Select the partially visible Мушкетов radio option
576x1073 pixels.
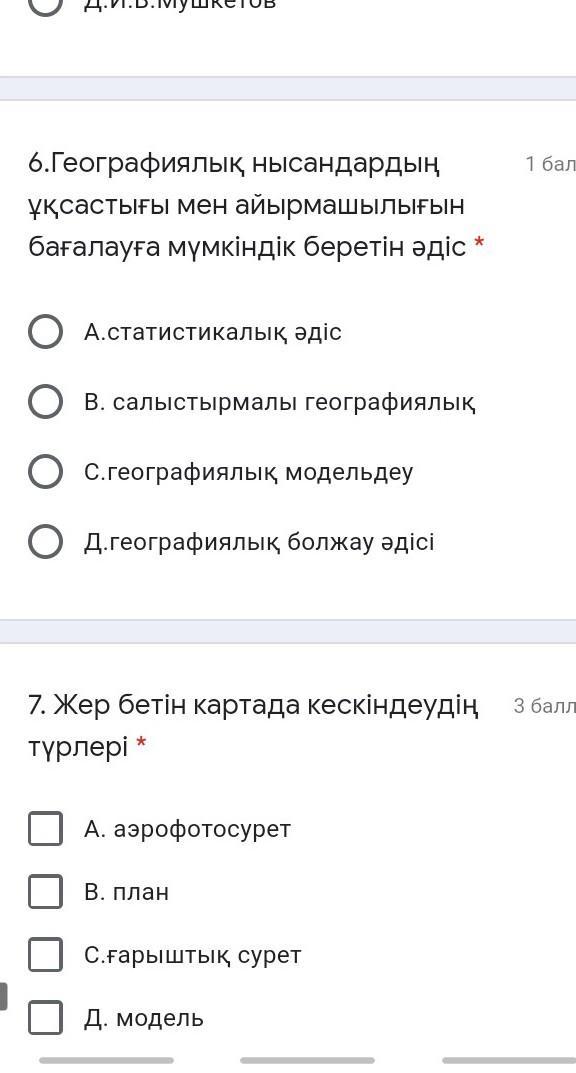(x=45, y=5)
